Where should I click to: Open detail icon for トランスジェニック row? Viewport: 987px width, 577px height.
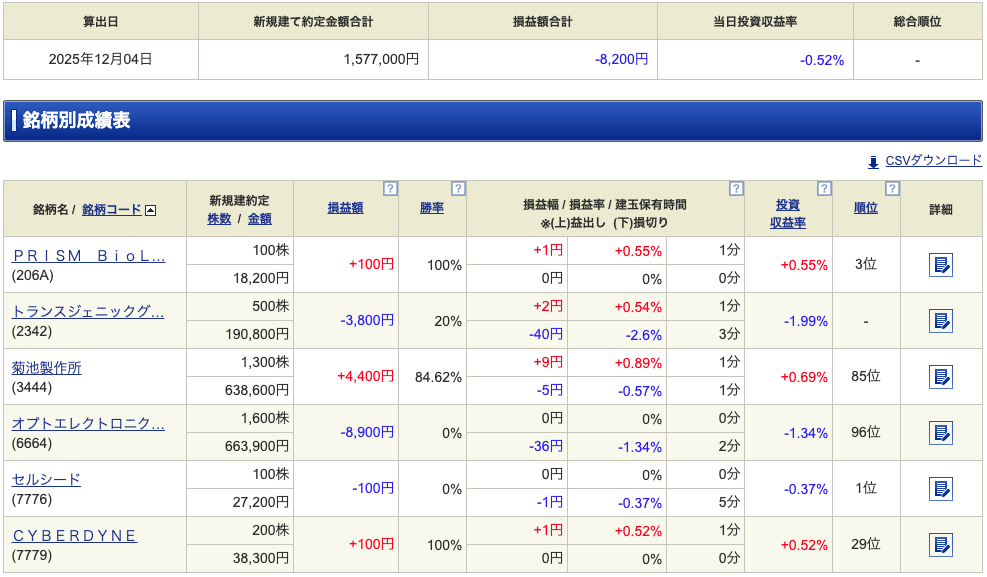coord(940,321)
